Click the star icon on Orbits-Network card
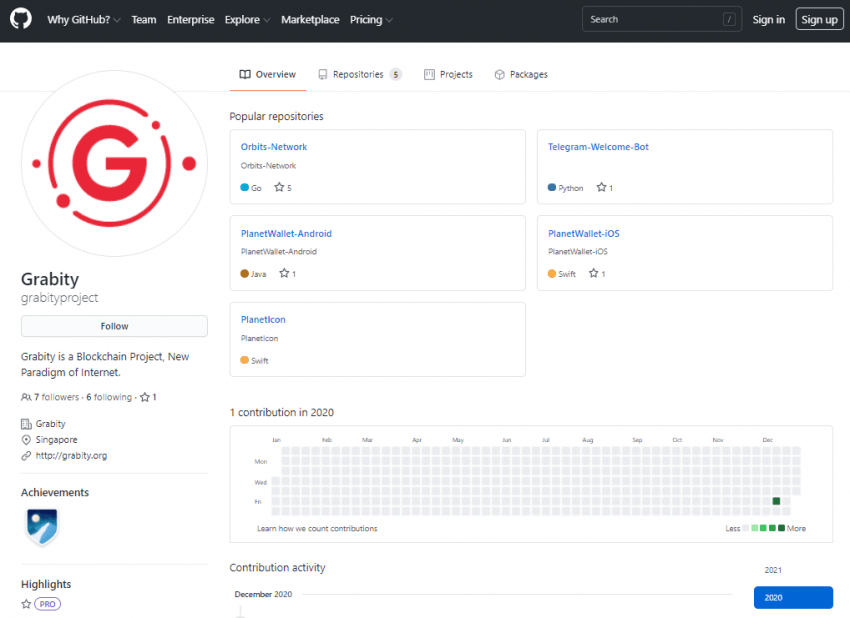Viewport: 850px width, 618px height. coord(279,188)
